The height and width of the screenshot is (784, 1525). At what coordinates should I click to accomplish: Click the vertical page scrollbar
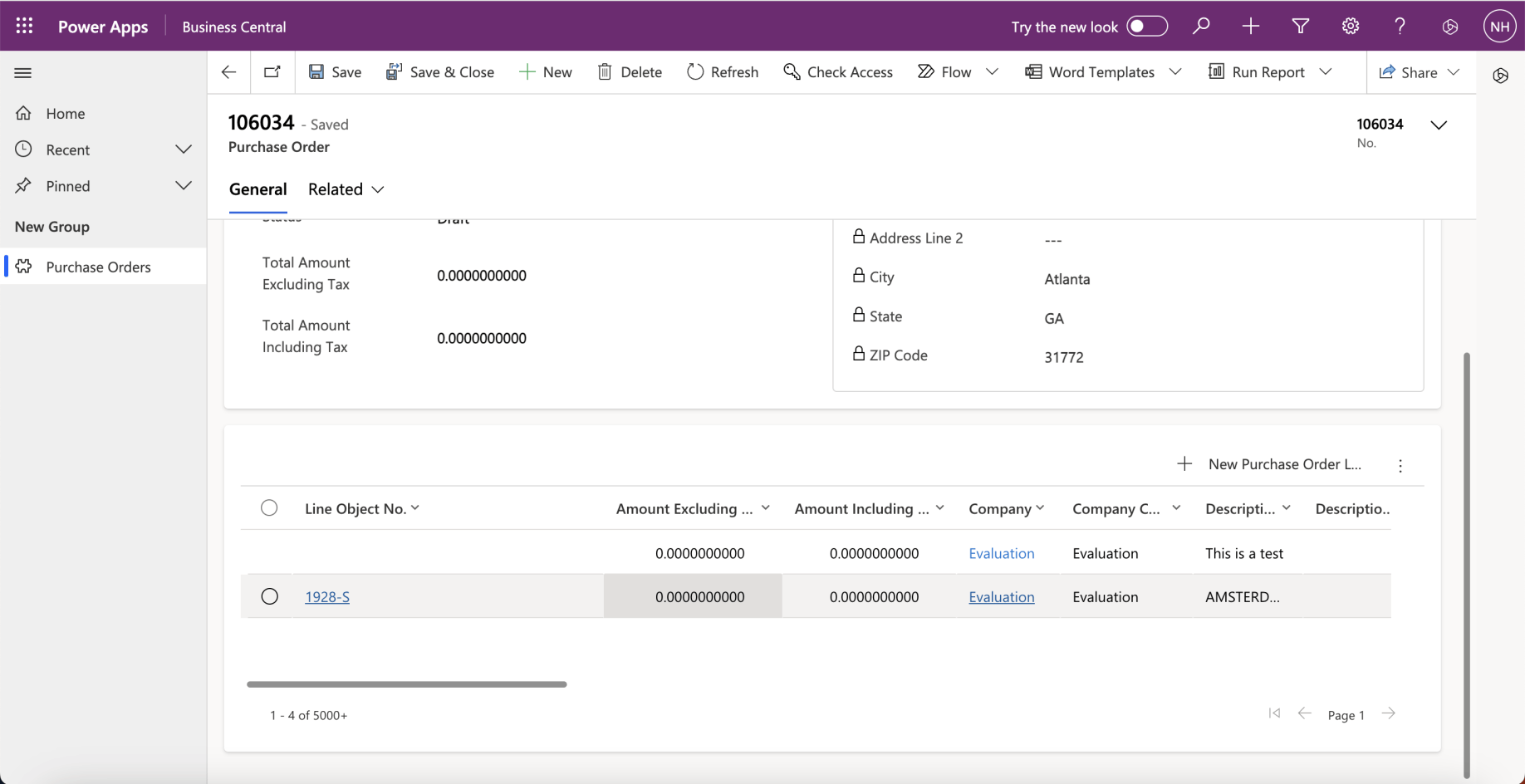point(1467,565)
